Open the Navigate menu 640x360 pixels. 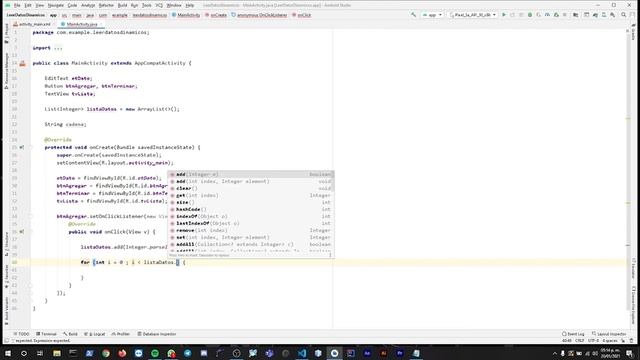click(56, 5)
